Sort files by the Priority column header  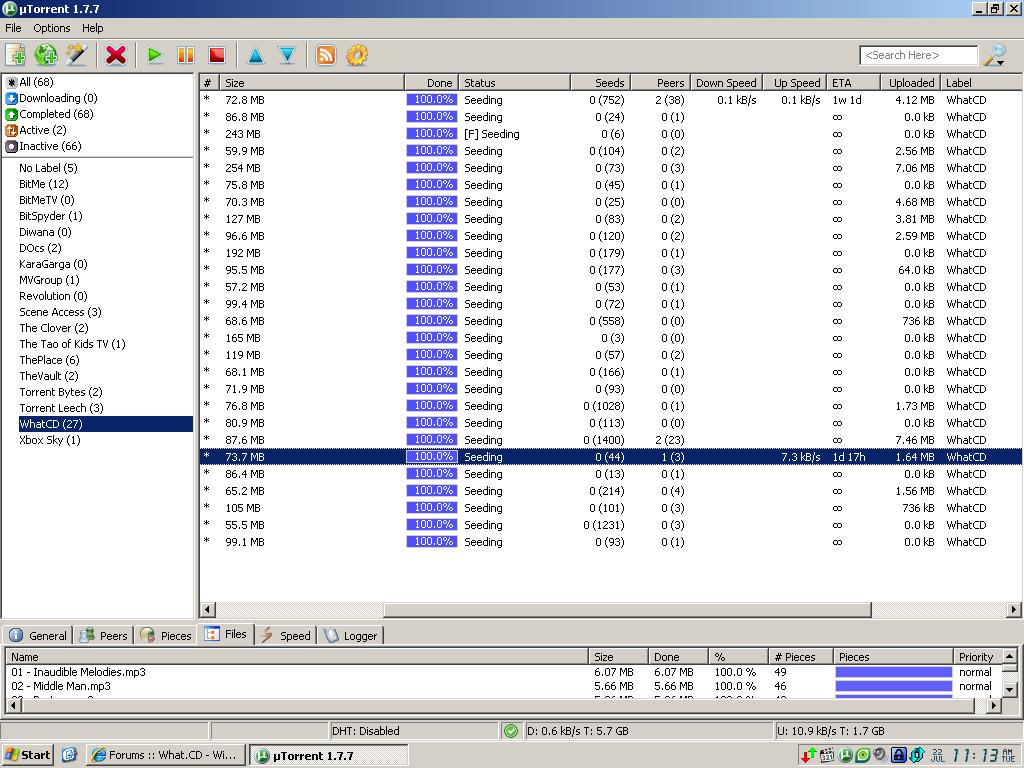(x=976, y=657)
